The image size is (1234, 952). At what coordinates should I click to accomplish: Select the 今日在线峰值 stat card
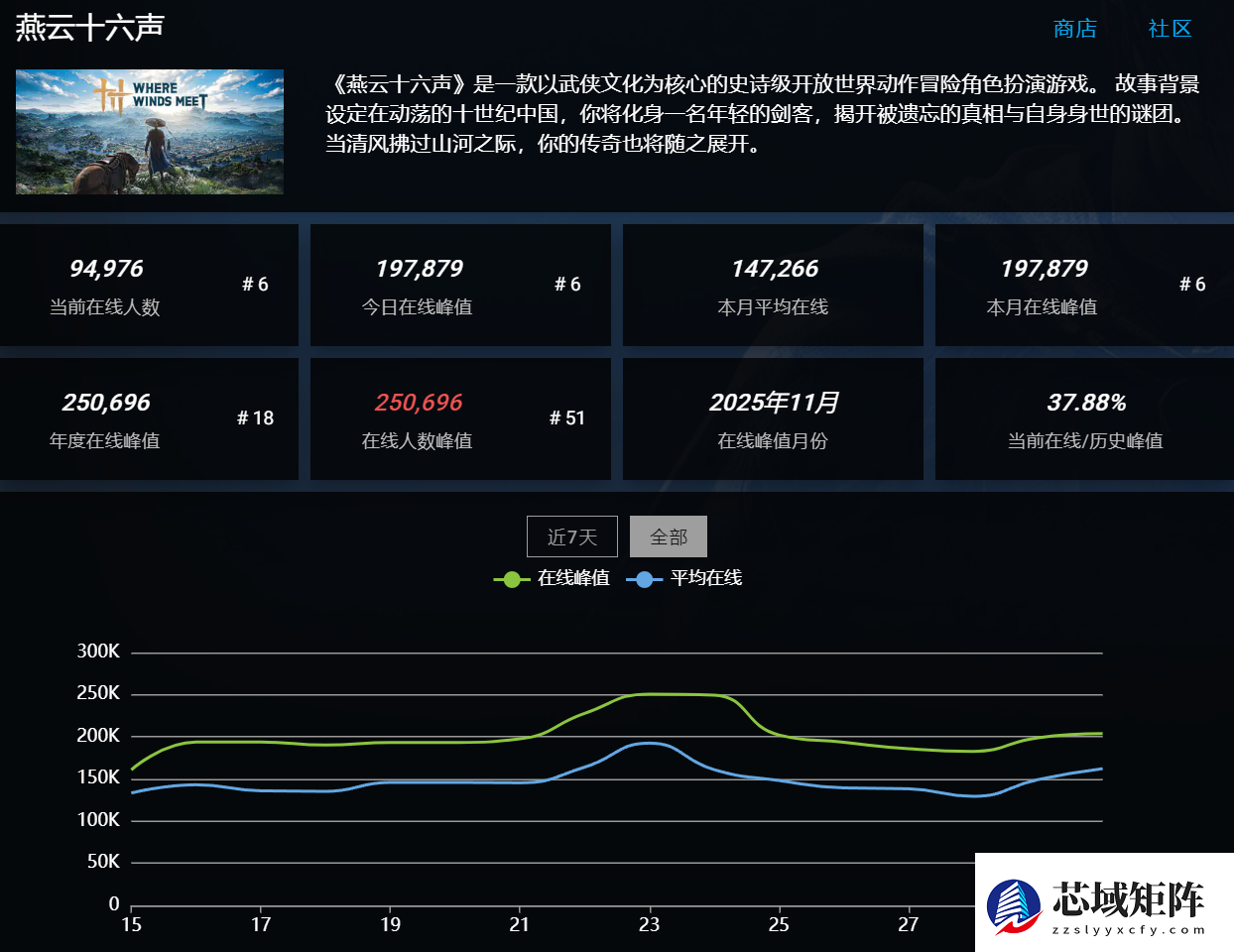click(x=460, y=286)
